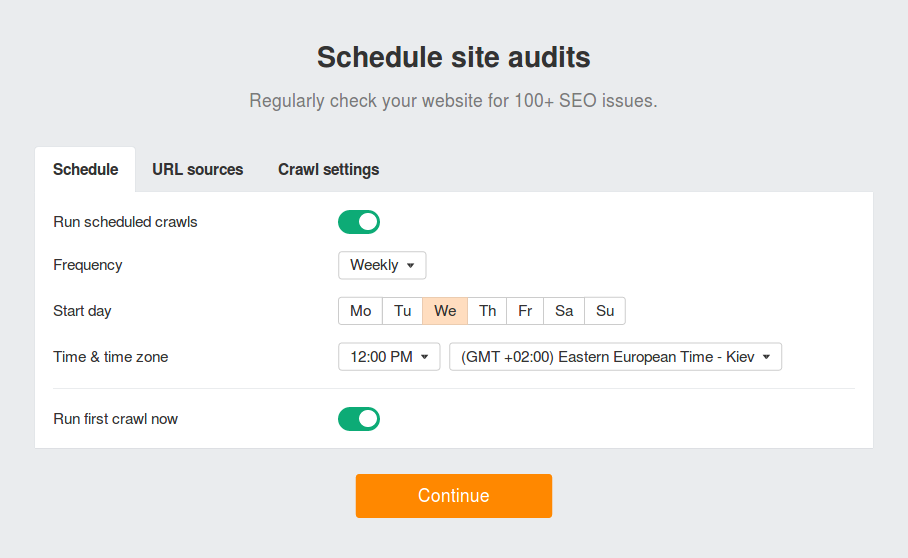This screenshot has height=558, width=908.
Task: Set start day to Th
Action: pos(487,311)
